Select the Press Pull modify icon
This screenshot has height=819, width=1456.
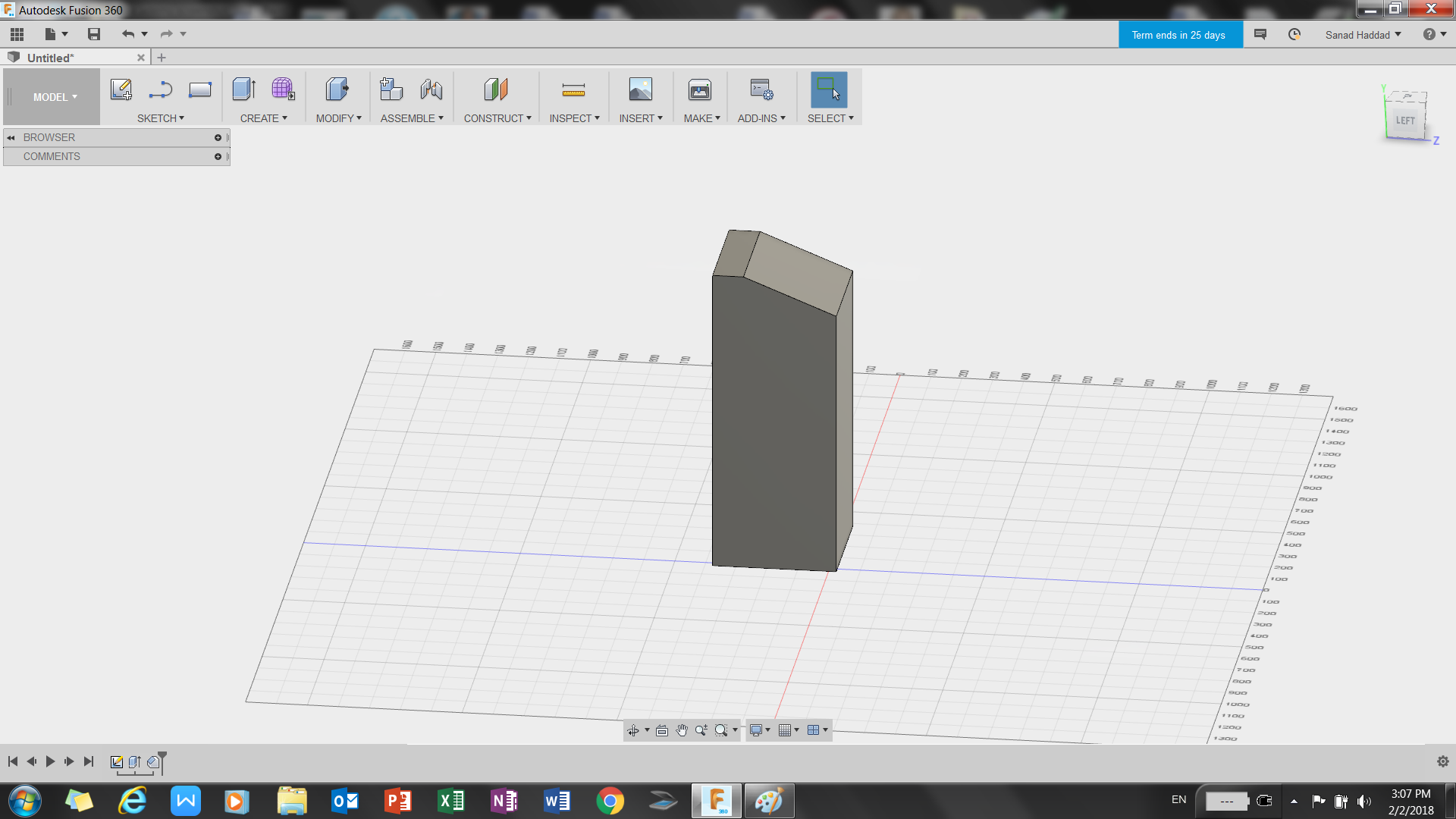[337, 89]
